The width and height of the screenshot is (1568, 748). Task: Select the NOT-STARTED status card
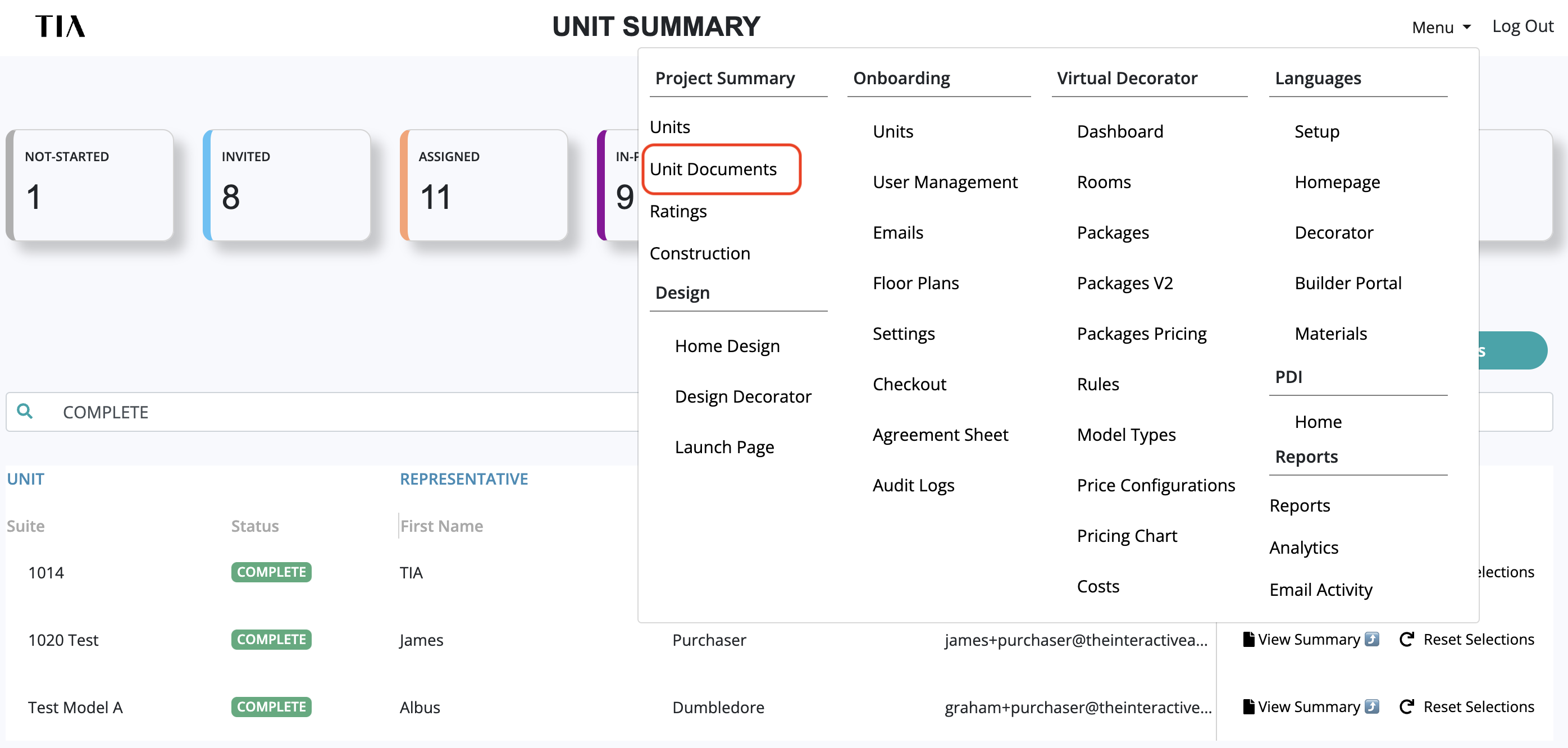(90, 185)
